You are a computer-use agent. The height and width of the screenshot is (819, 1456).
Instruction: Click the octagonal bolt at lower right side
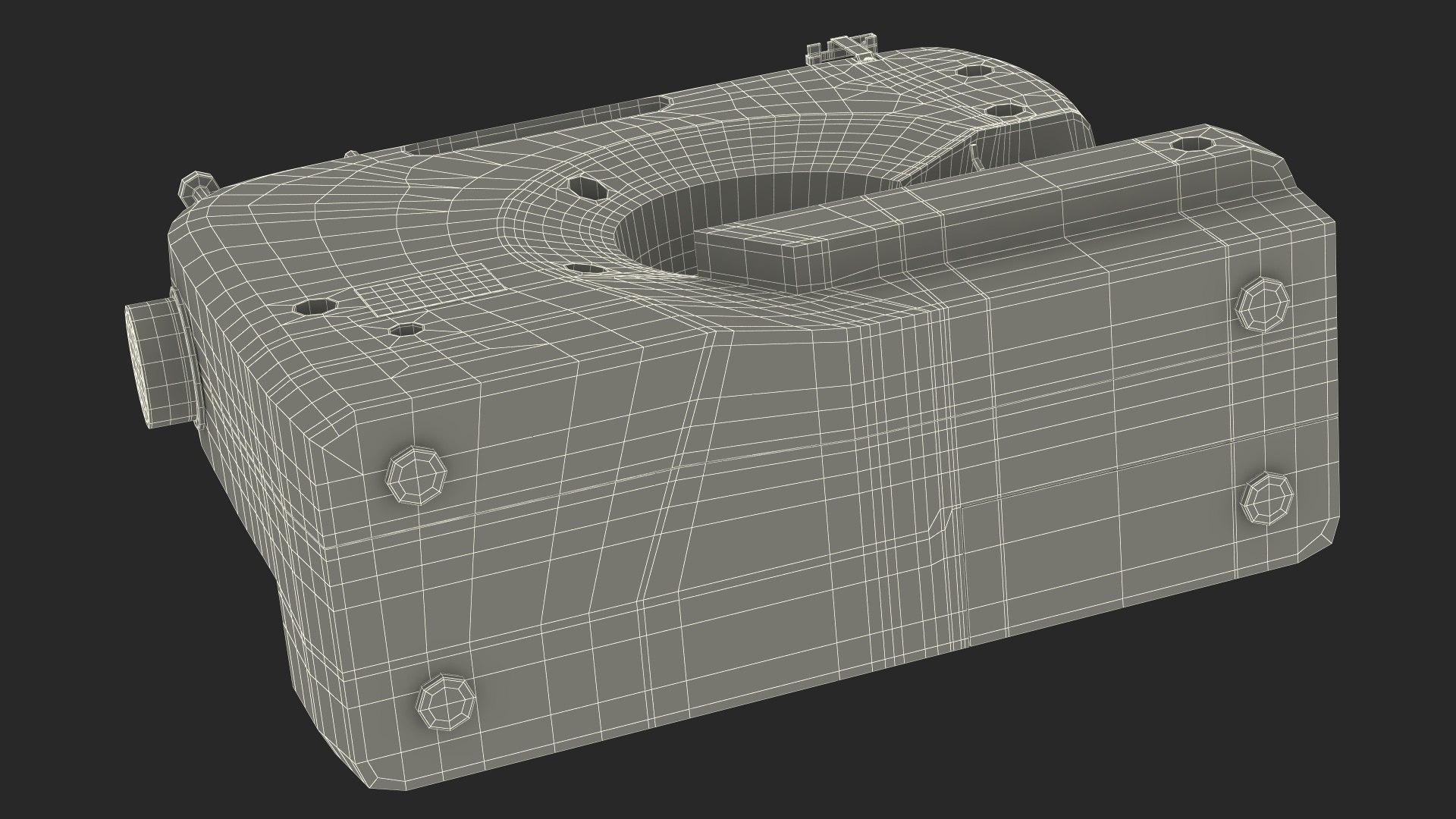click(x=1267, y=498)
